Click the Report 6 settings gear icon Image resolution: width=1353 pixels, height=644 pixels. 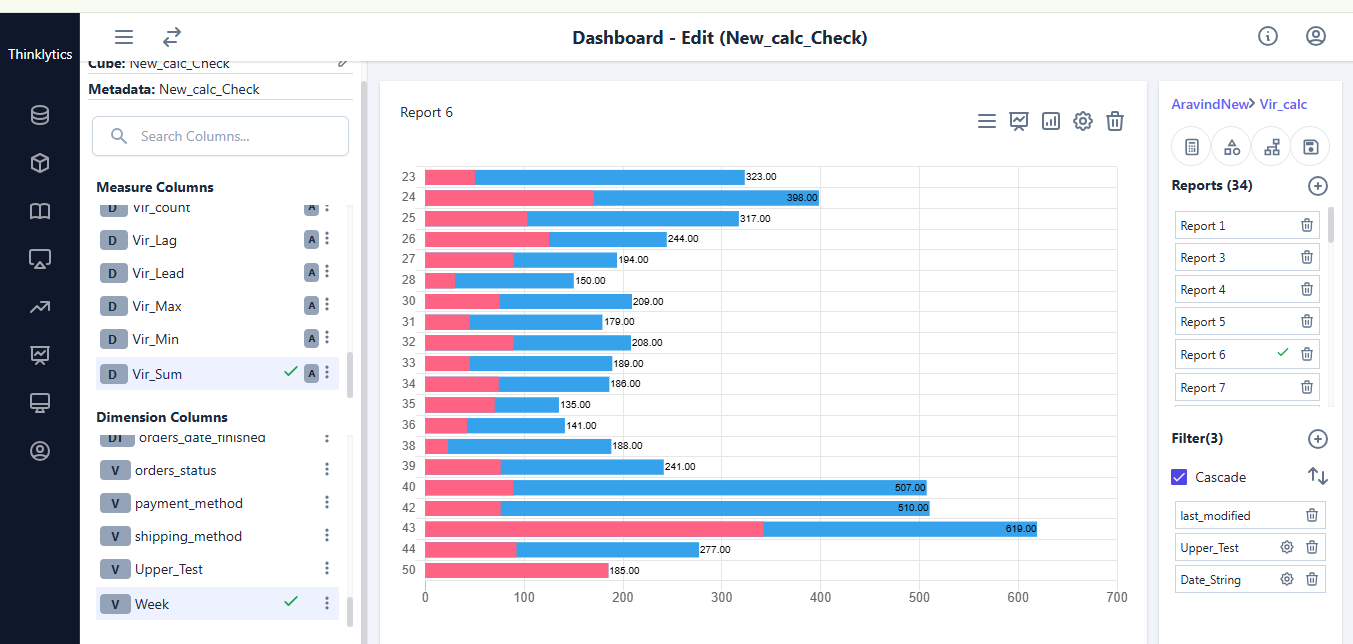click(x=1083, y=121)
